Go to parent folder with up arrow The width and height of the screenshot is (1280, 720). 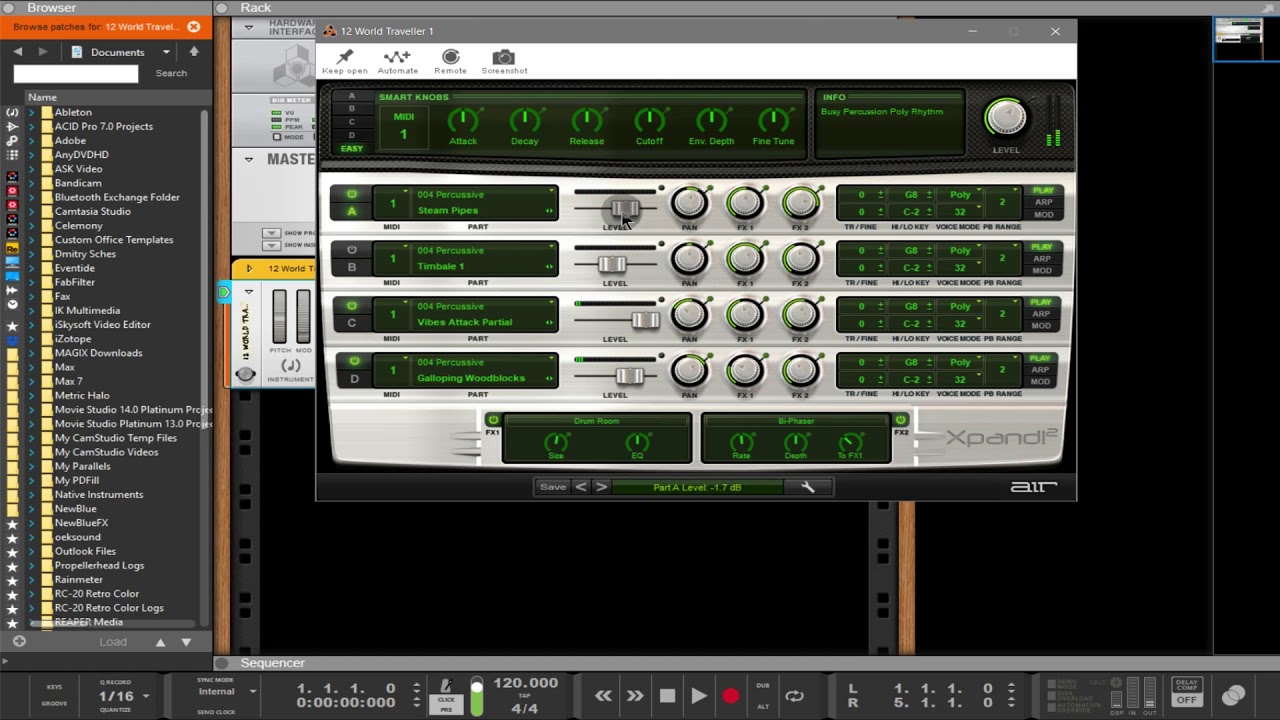(194, 52)
